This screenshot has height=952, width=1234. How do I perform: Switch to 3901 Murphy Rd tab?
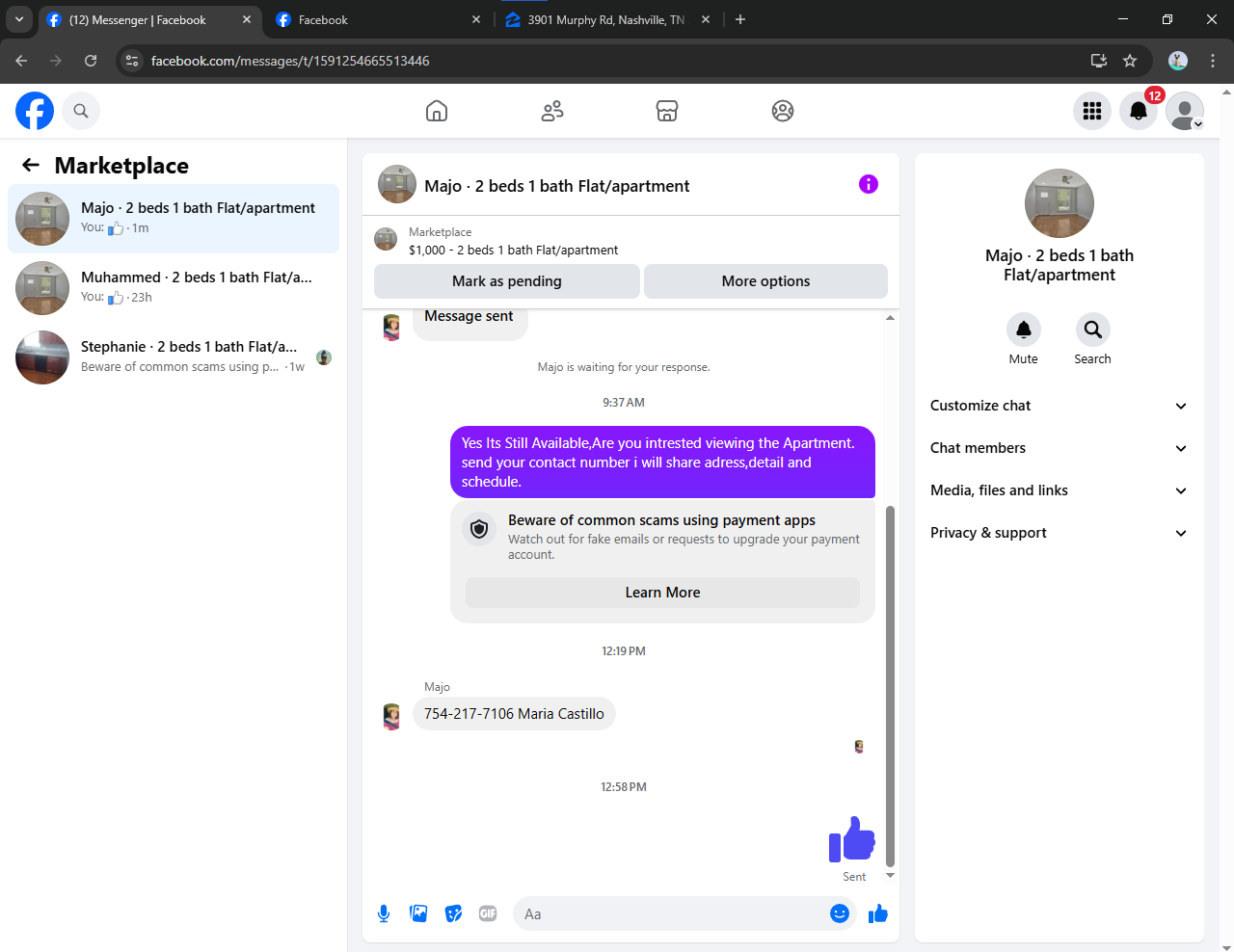point(605,19)
